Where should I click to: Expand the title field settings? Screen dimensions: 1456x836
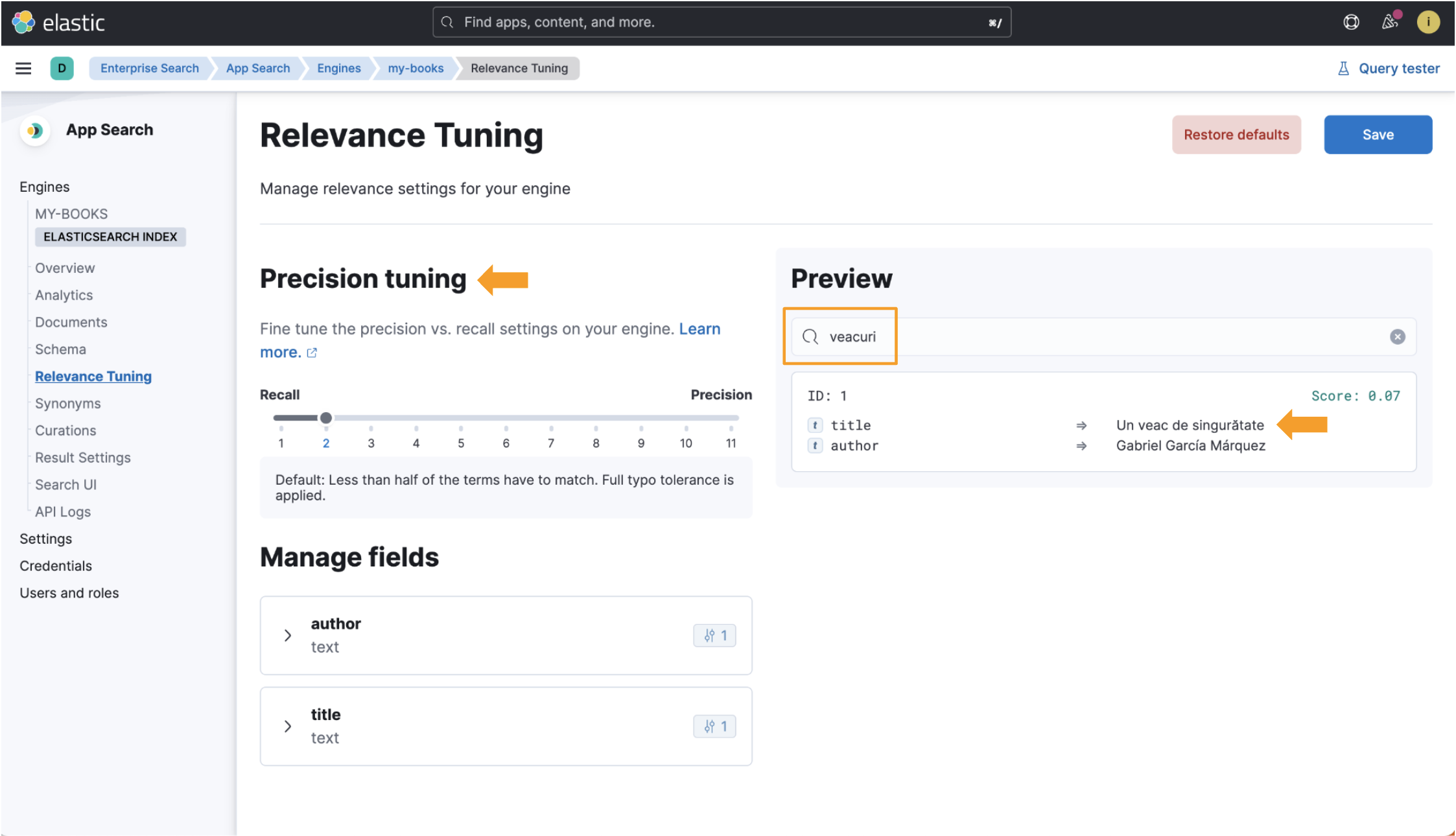tap(288, 726)
